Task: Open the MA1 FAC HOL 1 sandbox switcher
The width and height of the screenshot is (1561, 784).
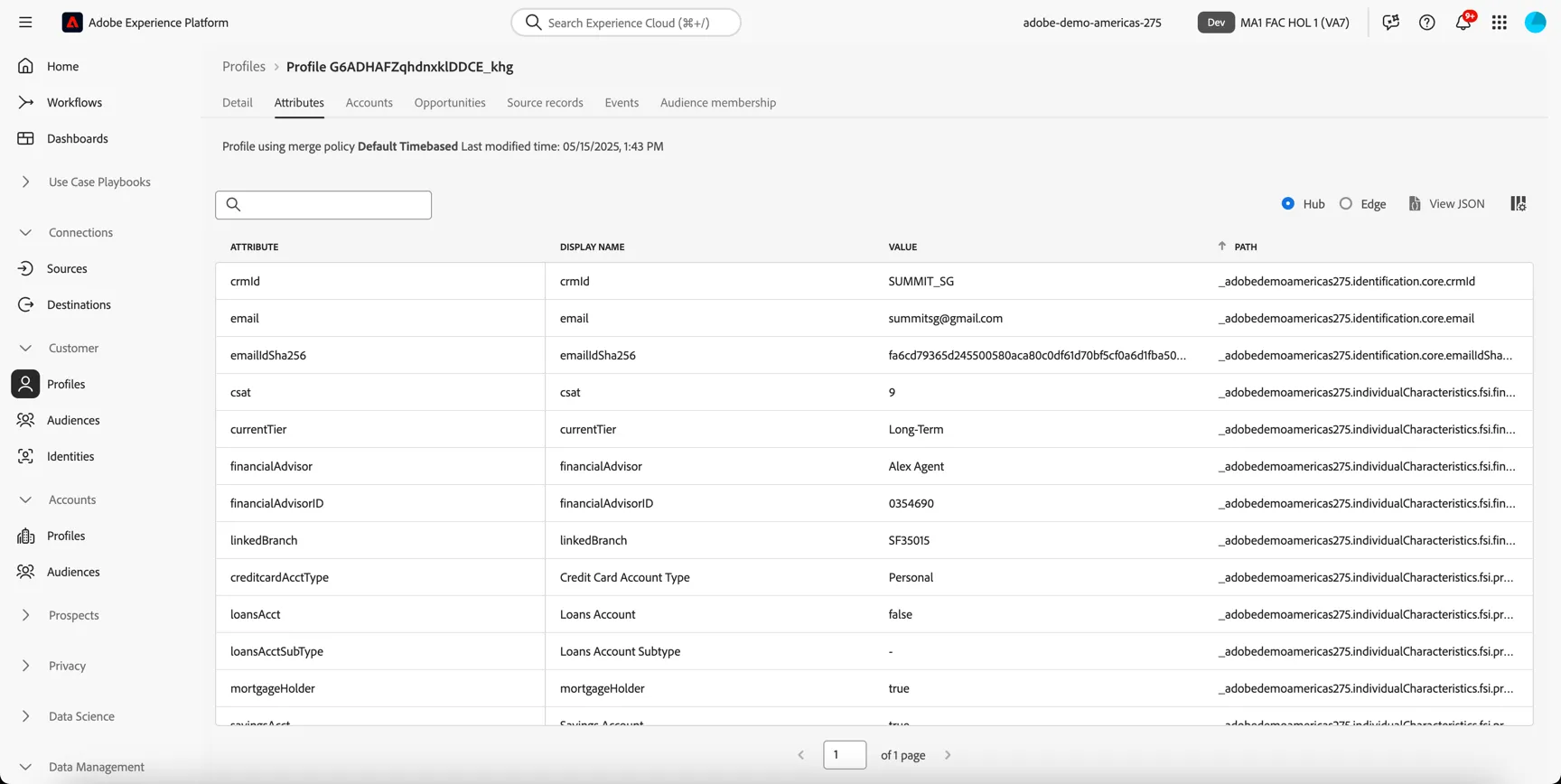Action: (x=1274, y=23)
